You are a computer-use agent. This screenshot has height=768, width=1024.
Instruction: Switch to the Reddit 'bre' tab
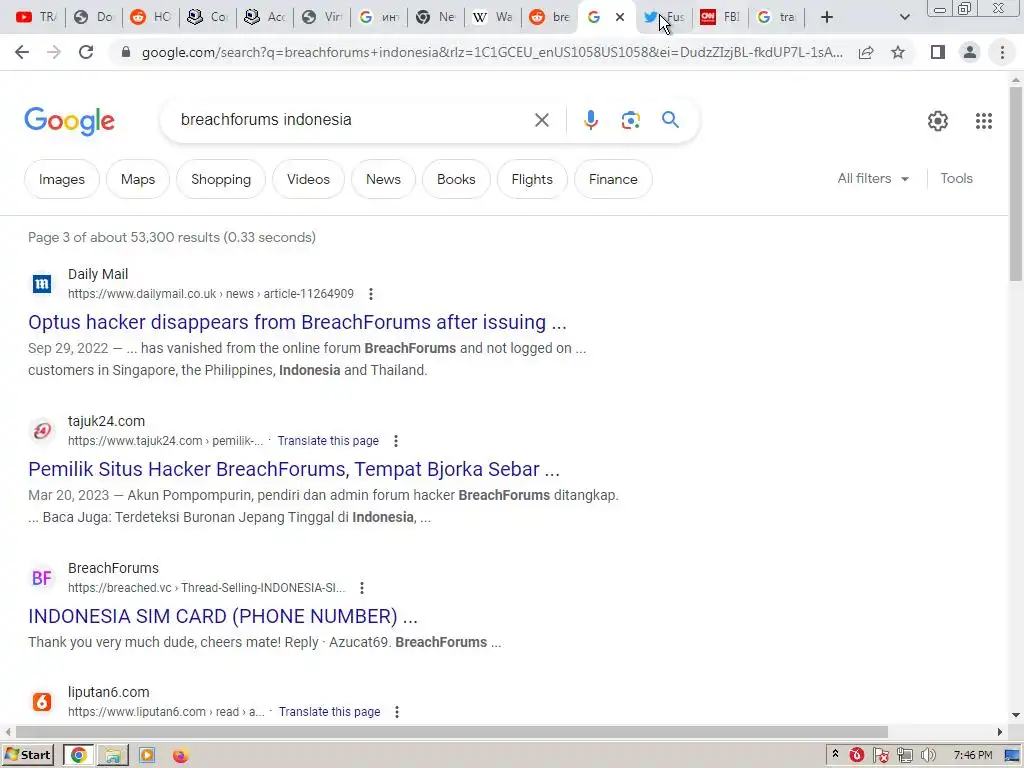coord(549,18)
